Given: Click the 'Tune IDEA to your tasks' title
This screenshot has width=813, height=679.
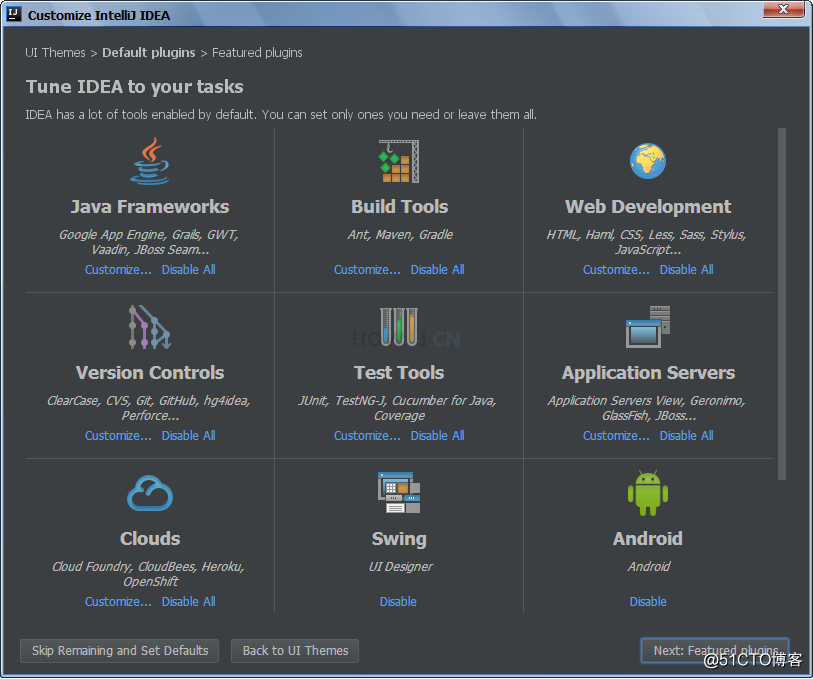Looking at the screenshot, I should (134, 87).
